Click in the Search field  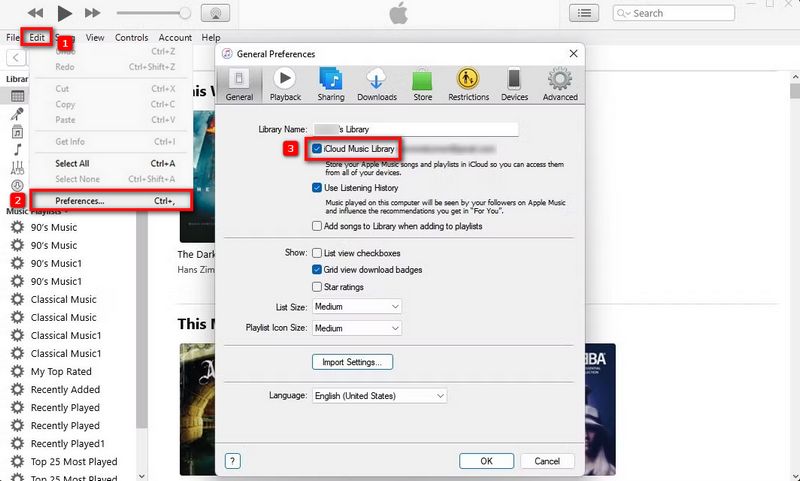point(673,13)
